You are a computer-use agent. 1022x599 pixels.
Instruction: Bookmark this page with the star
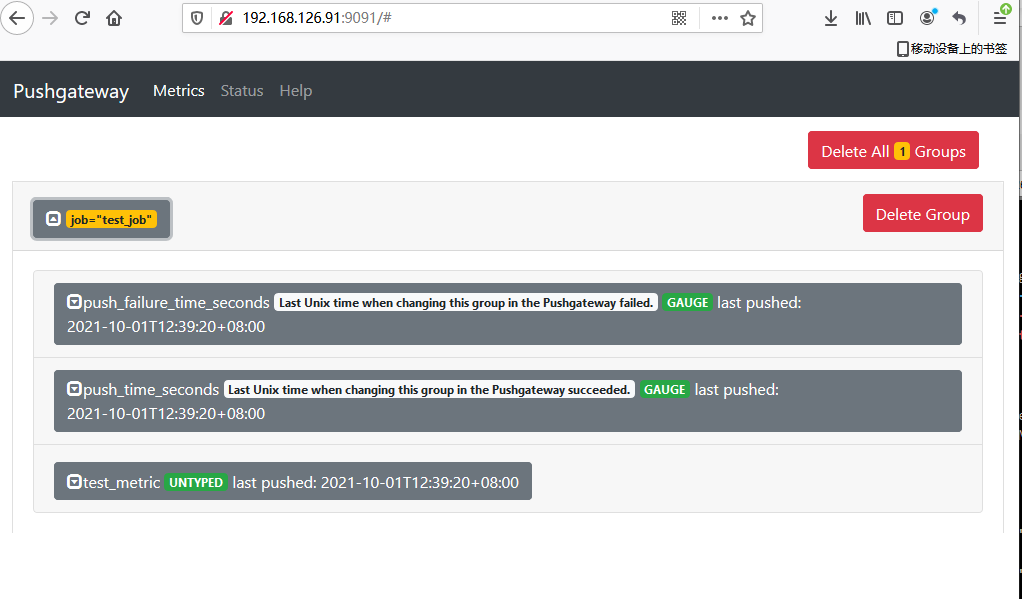pos(748,18)
